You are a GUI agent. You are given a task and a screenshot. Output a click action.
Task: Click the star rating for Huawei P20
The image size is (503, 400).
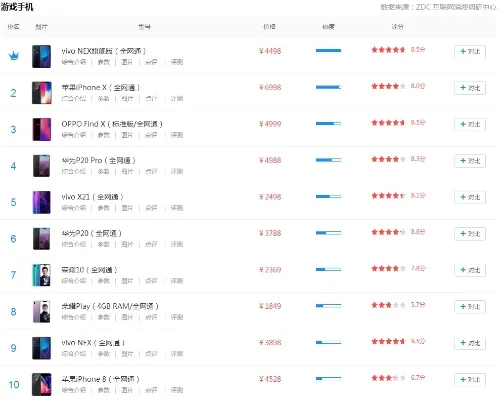(388, 232)
